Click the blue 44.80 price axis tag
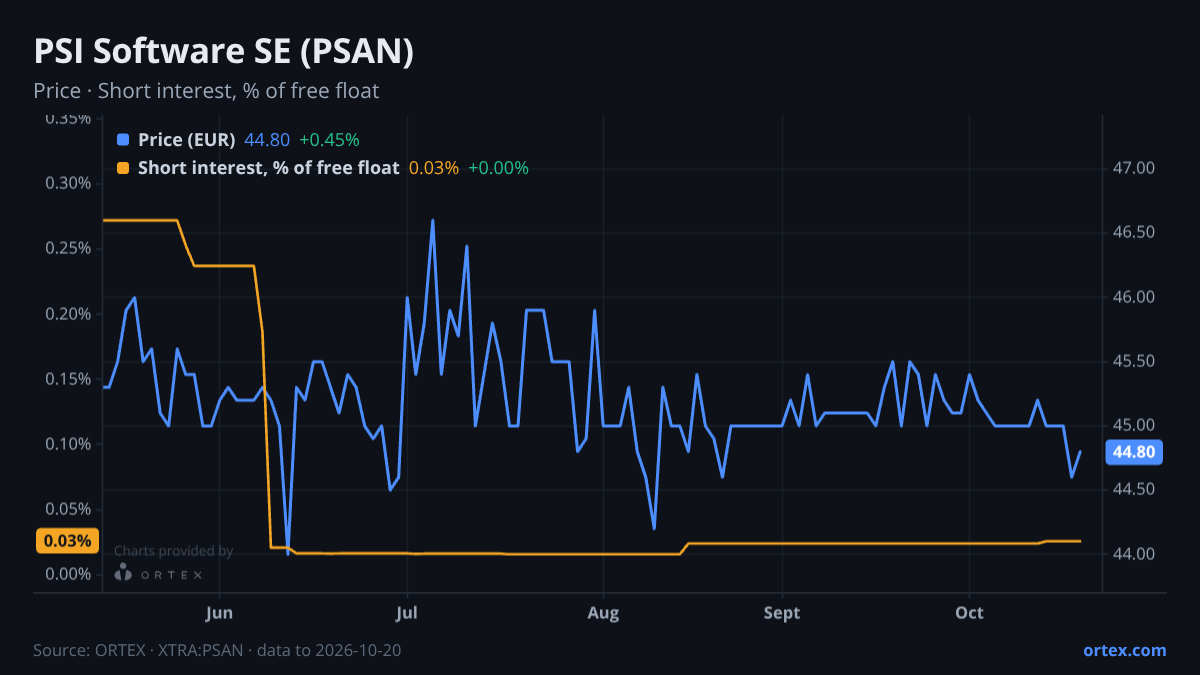The image size is (1200, 675). pyautogui.click(x=1134, y=453)
